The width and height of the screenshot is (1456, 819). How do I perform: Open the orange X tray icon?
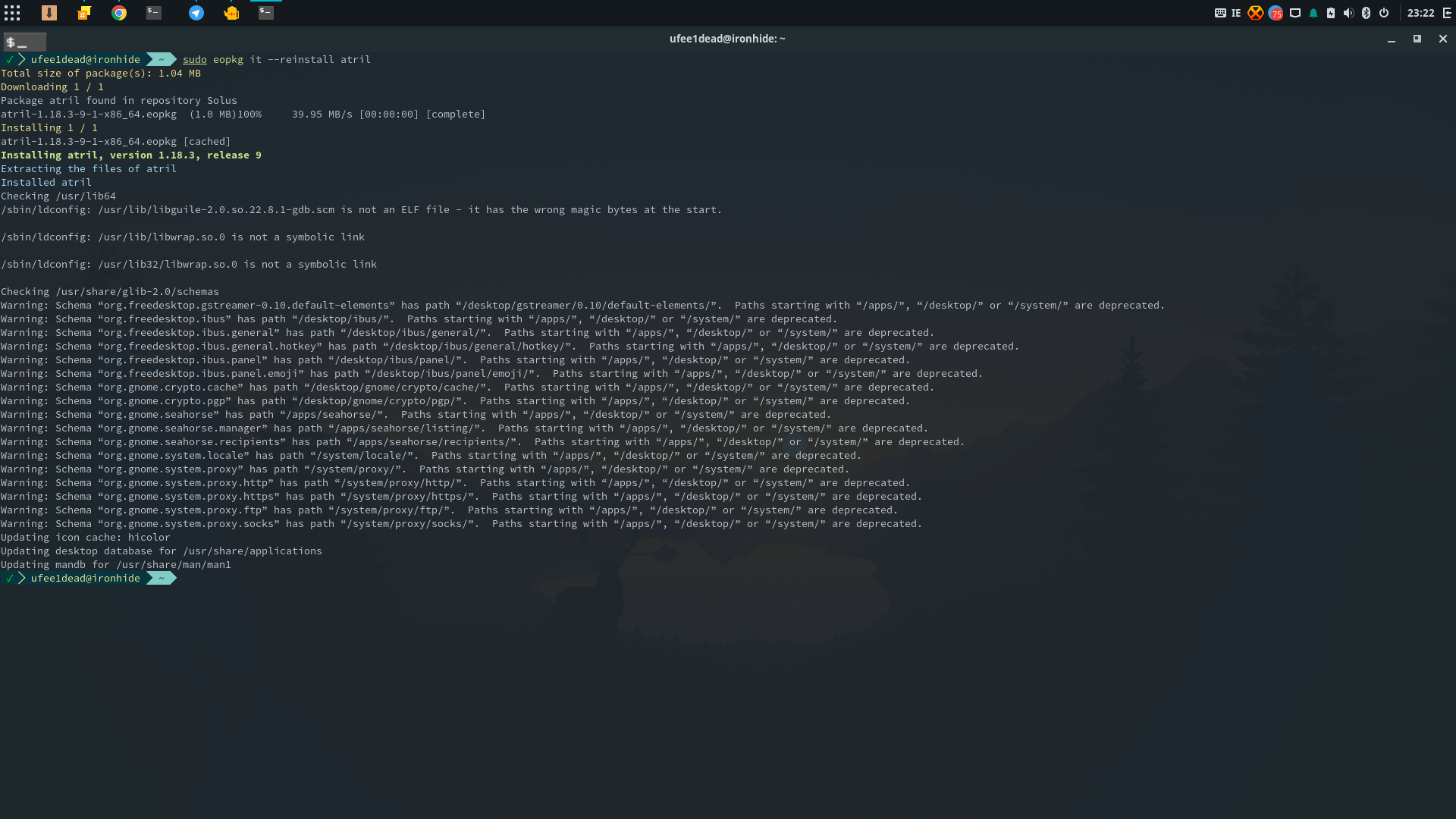(x=1256, y=13)
